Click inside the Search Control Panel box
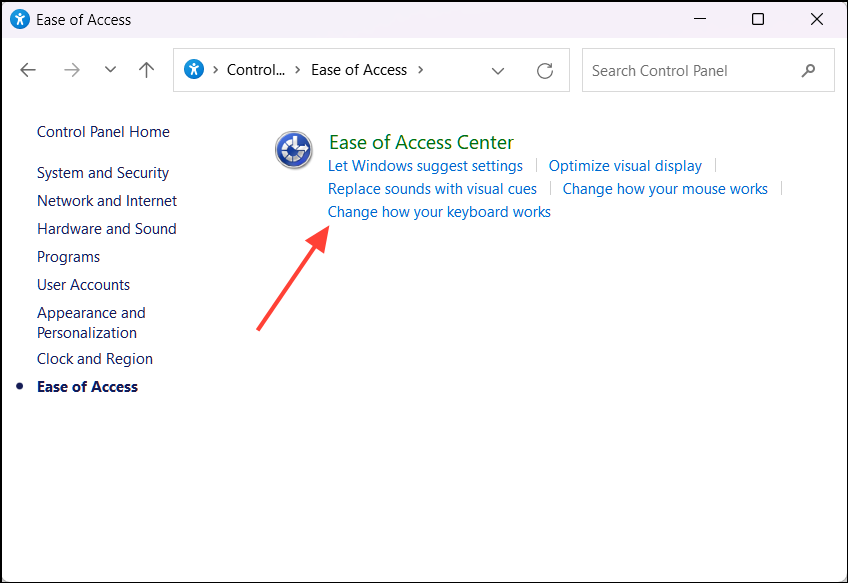The height and width of the screenshot is (583, 848). click(x=690, y=70)
